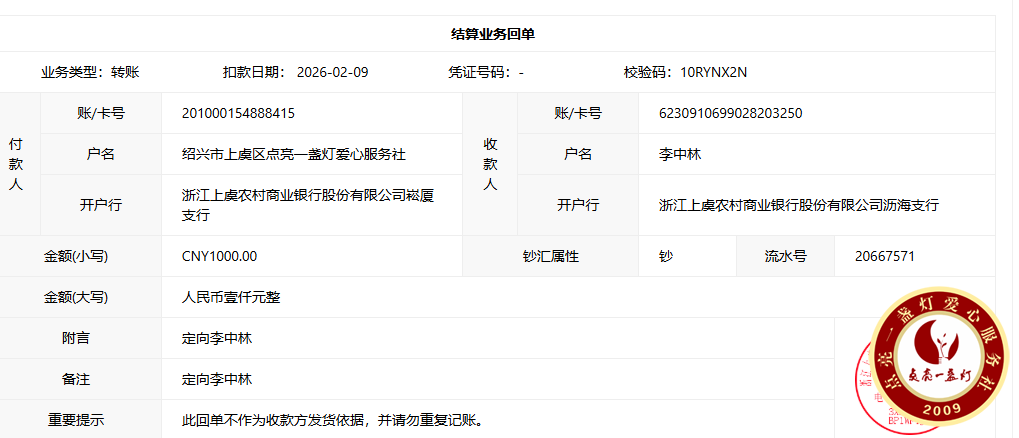The height and width of the screenshot is (438, 1019).
Task: Click the deduction date 2026-02-09
Action: tap(333, 72)
